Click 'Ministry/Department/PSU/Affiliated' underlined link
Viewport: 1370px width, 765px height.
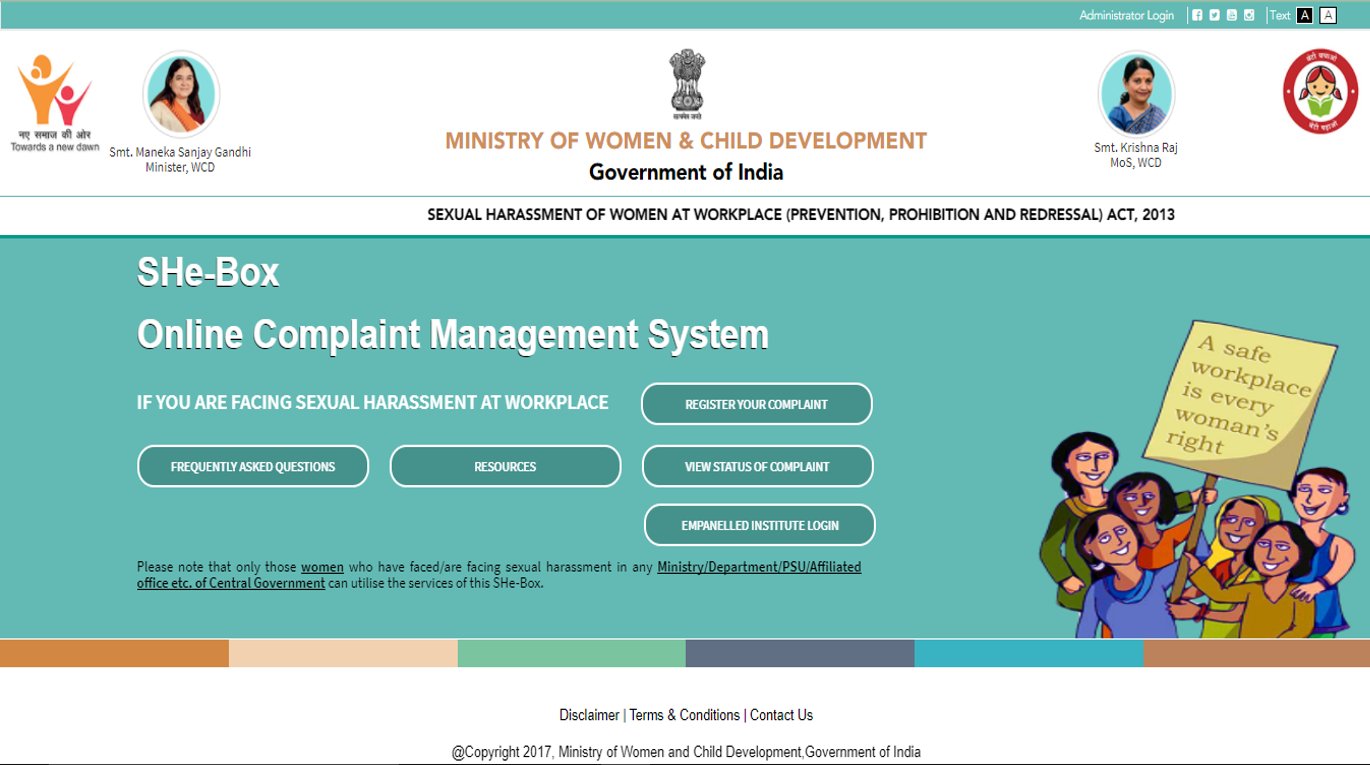(x=759, y=567)
